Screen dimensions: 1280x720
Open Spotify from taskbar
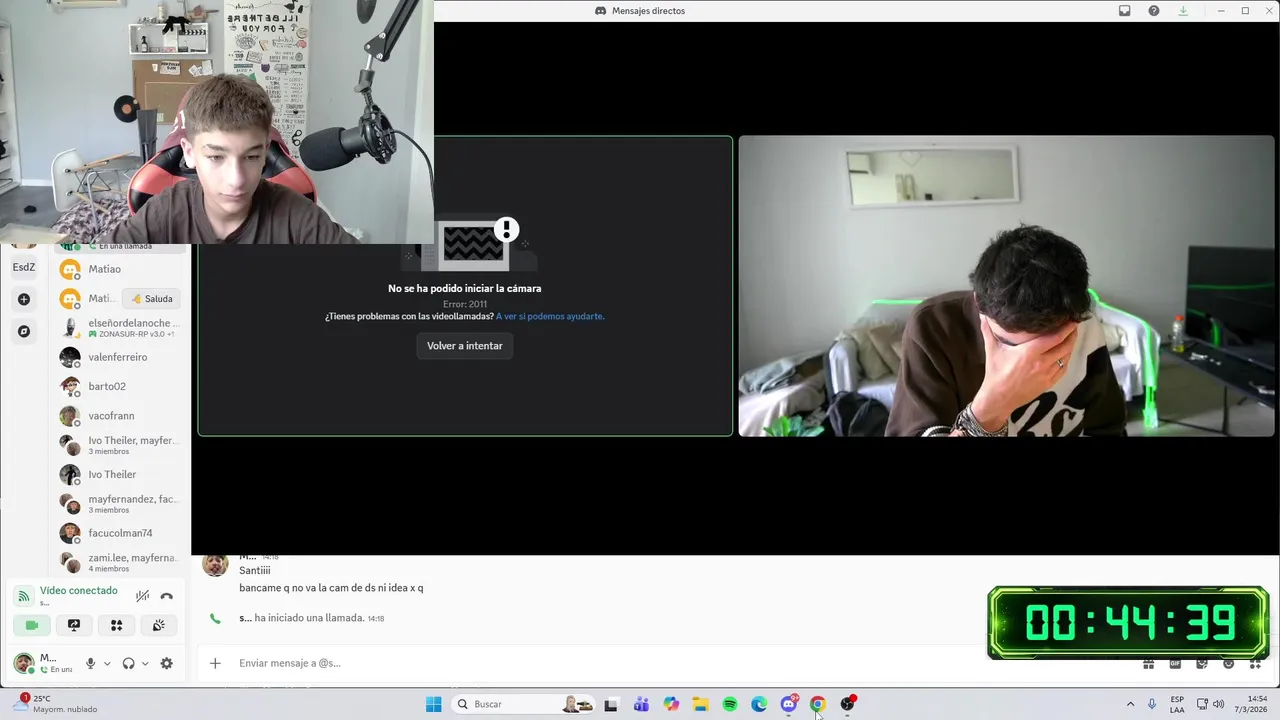[x=730, y=704]
